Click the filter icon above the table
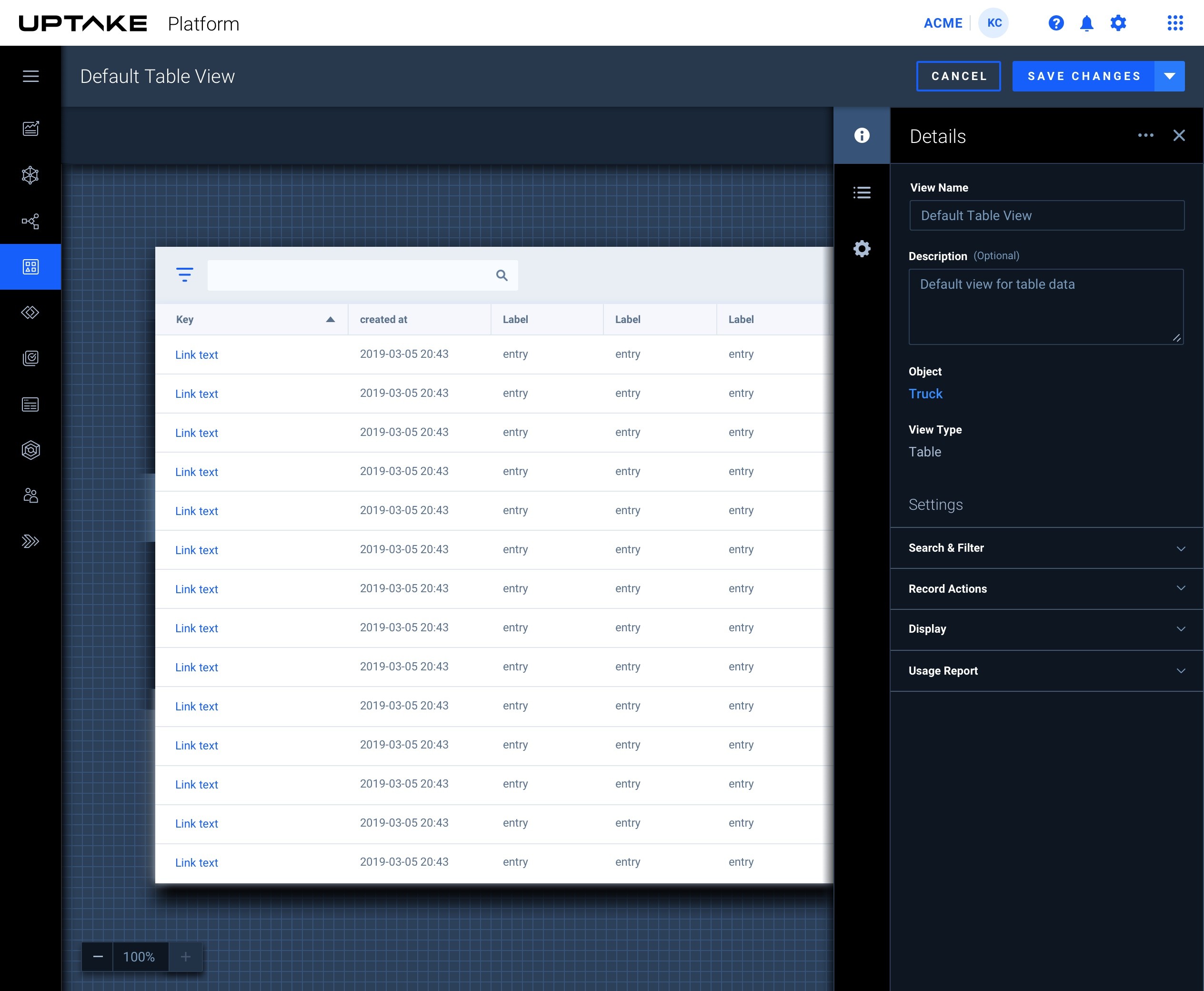This screenshot has width=1204, height=991. [x=184, y=274]
